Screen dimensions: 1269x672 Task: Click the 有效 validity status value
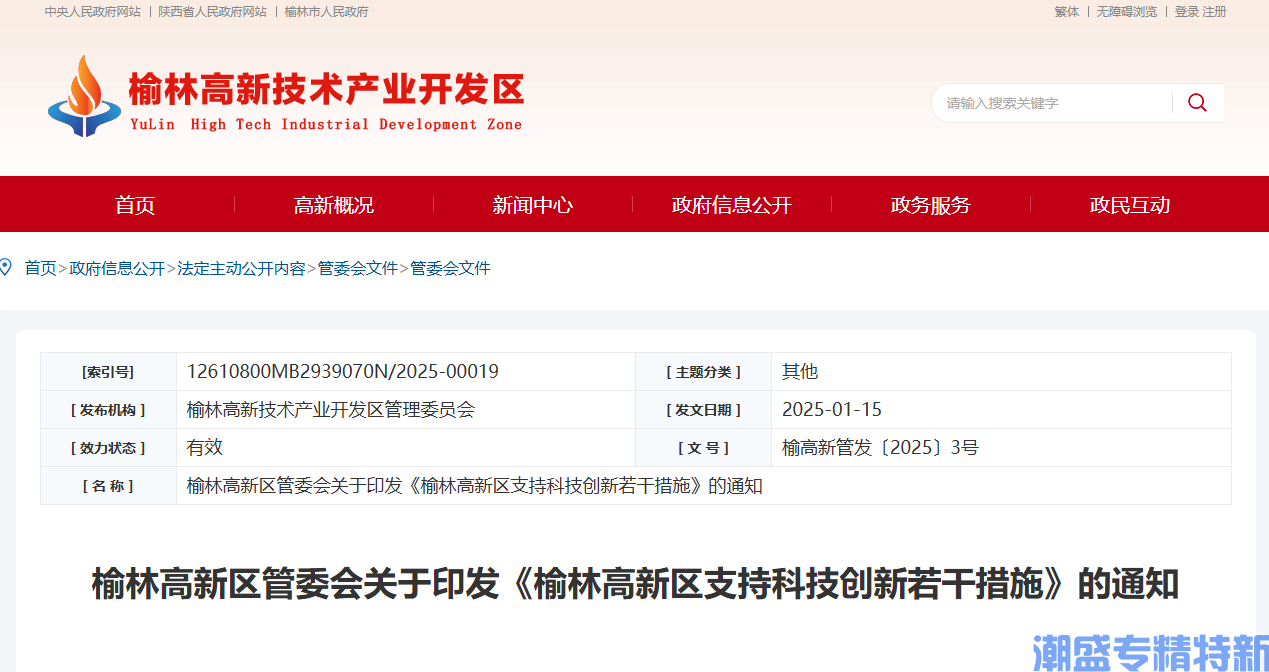(x=205, y=448)
